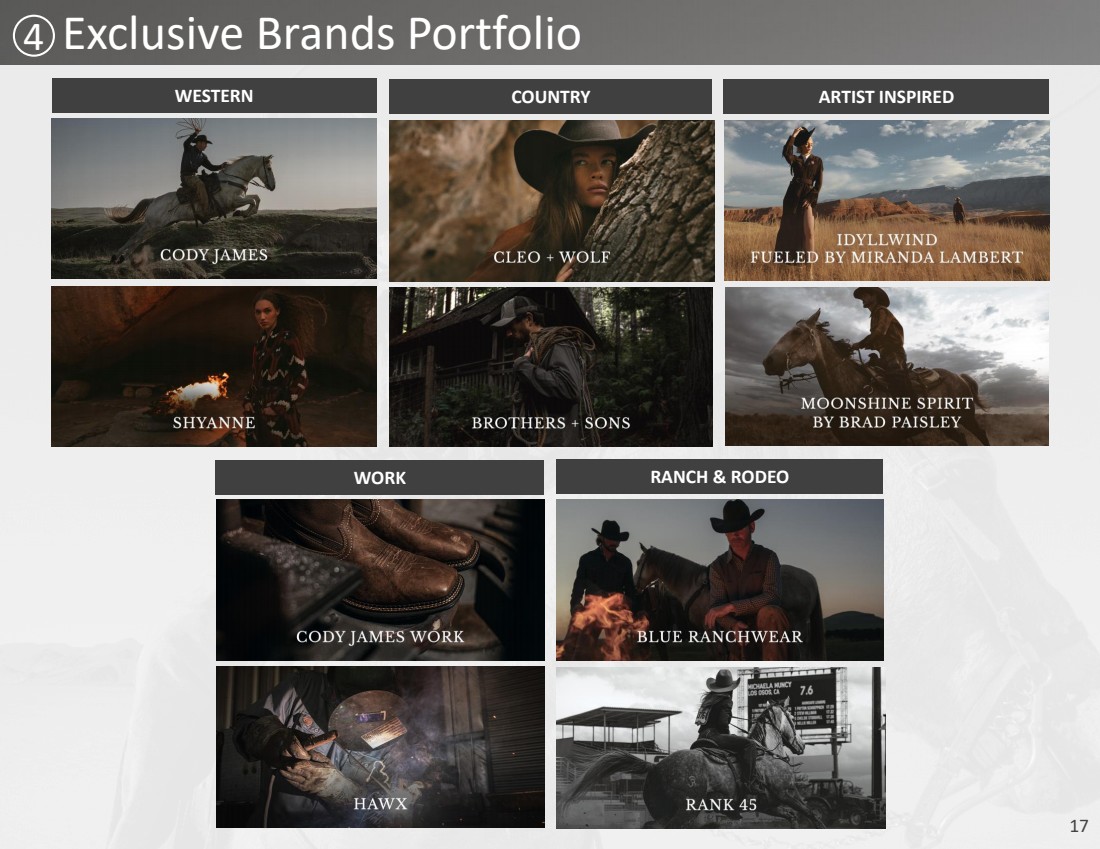Viewport: 1100px width, 849px height.
Task: Open the ARTIST INSPIRED category header
Action: [886, 97]
